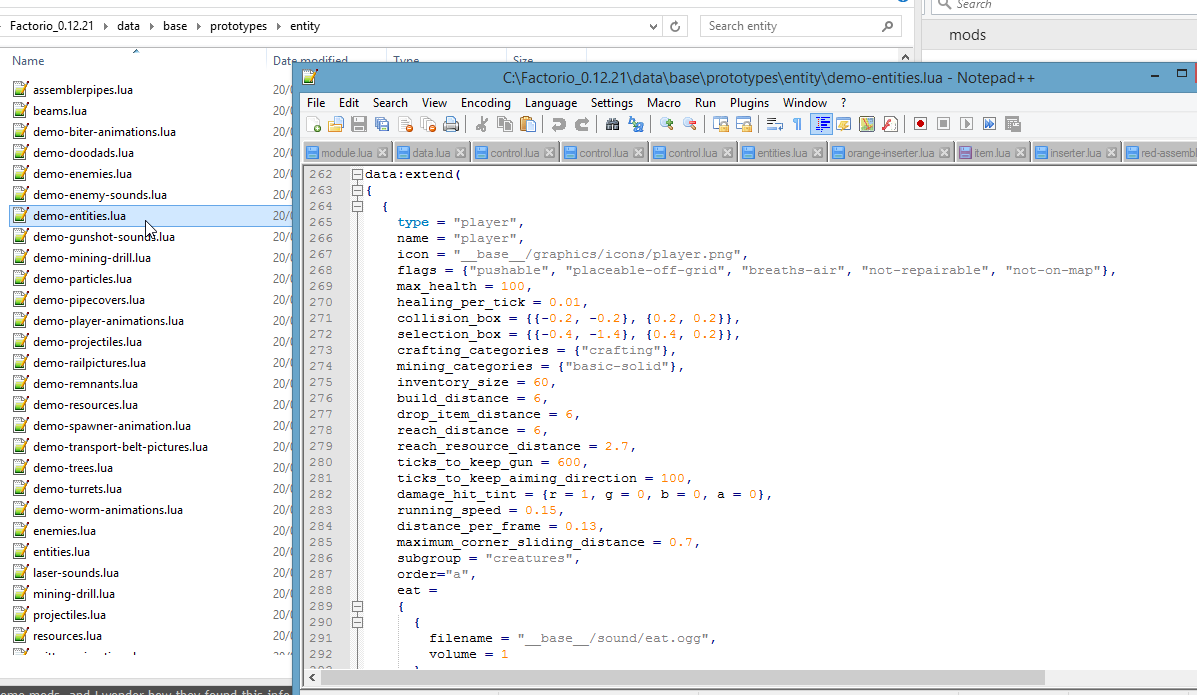Toggle word wrap in the editor
This screenshot has width=1197, height=695.
click(x=774, y=124)
